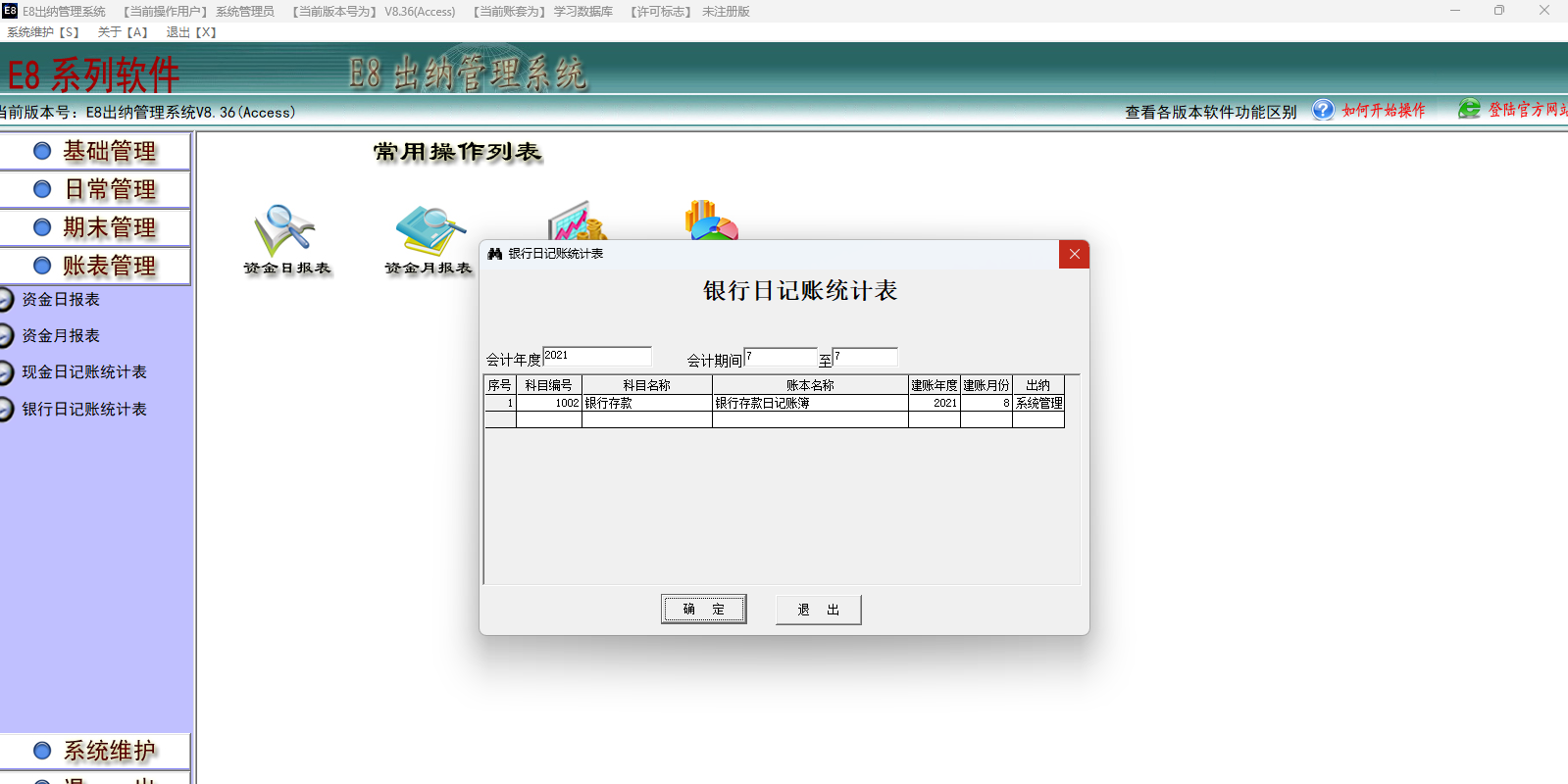
Task: Click the pie chart shortcut icon
Action: coord(711,220)
